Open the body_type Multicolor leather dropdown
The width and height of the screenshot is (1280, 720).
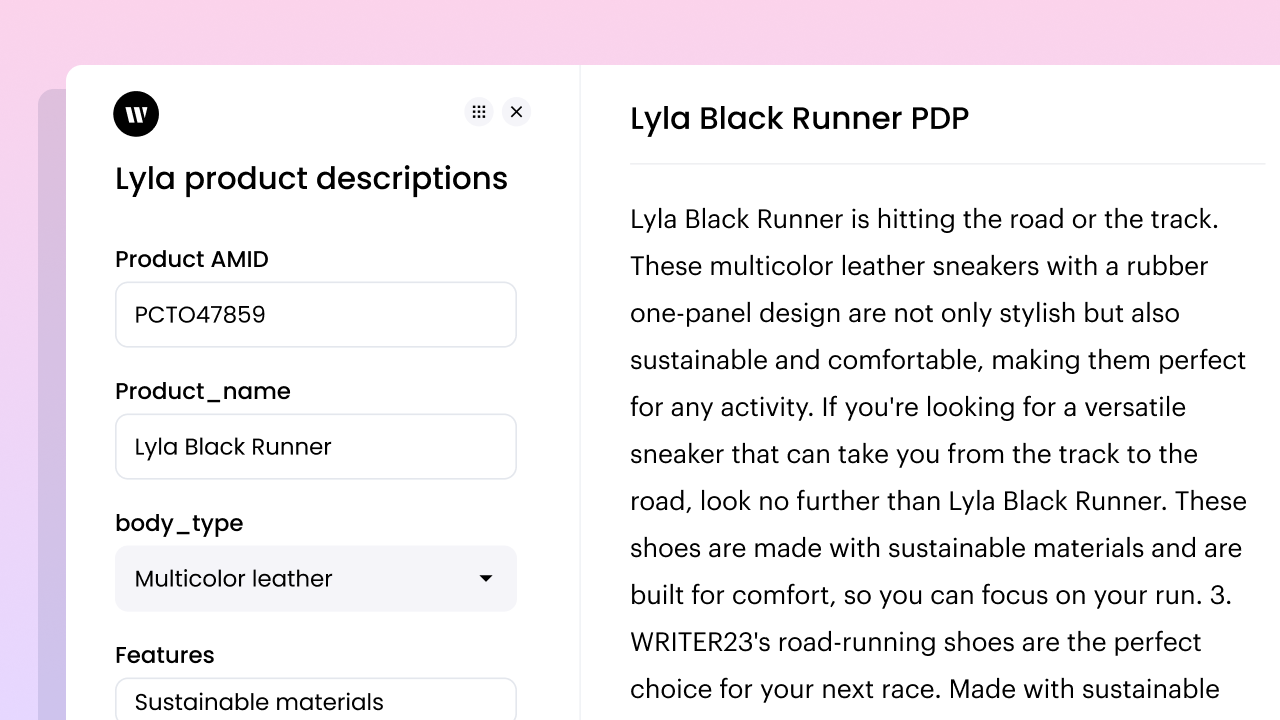[300, 579]
